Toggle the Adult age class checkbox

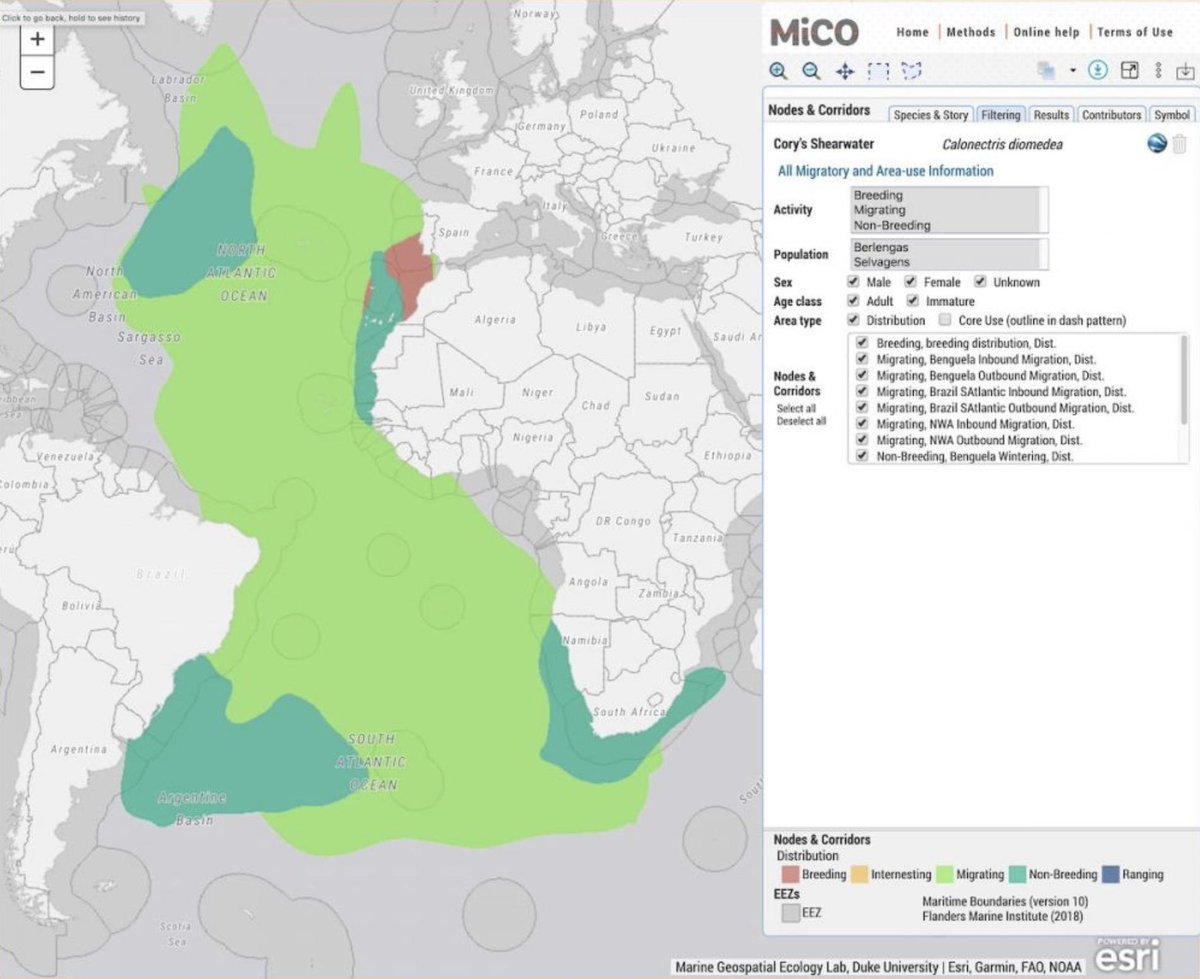pyautogui.click(x=853, y=301)
